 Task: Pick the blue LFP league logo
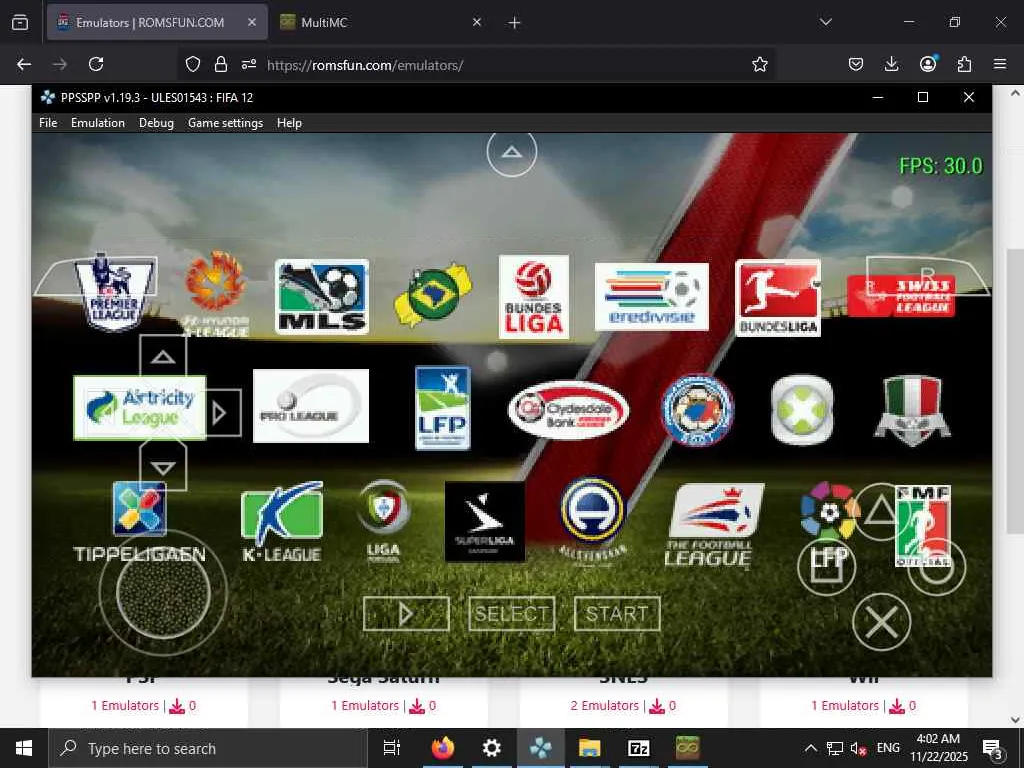click(x=443, y=408)
